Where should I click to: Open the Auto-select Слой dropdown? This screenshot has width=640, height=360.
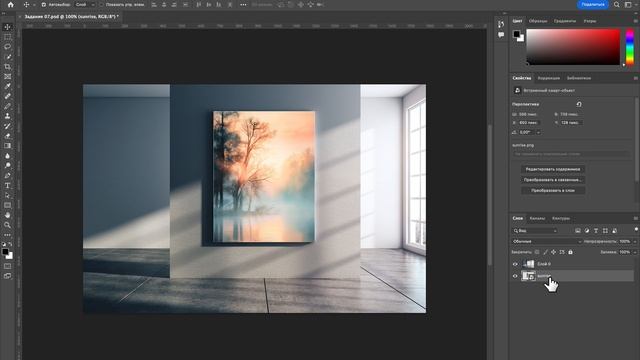pyautogui.click(x=85, y=4)
